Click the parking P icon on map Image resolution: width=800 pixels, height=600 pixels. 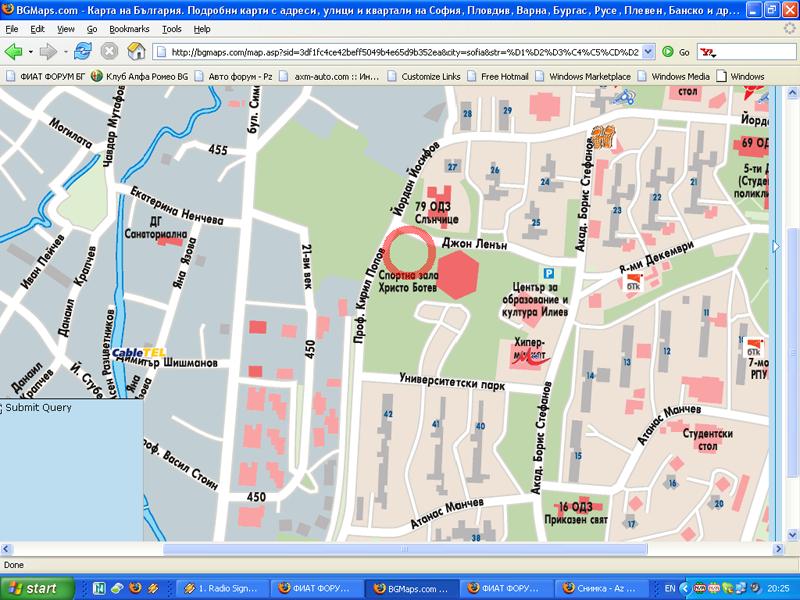pyautogui.click(x=547, y=273)
